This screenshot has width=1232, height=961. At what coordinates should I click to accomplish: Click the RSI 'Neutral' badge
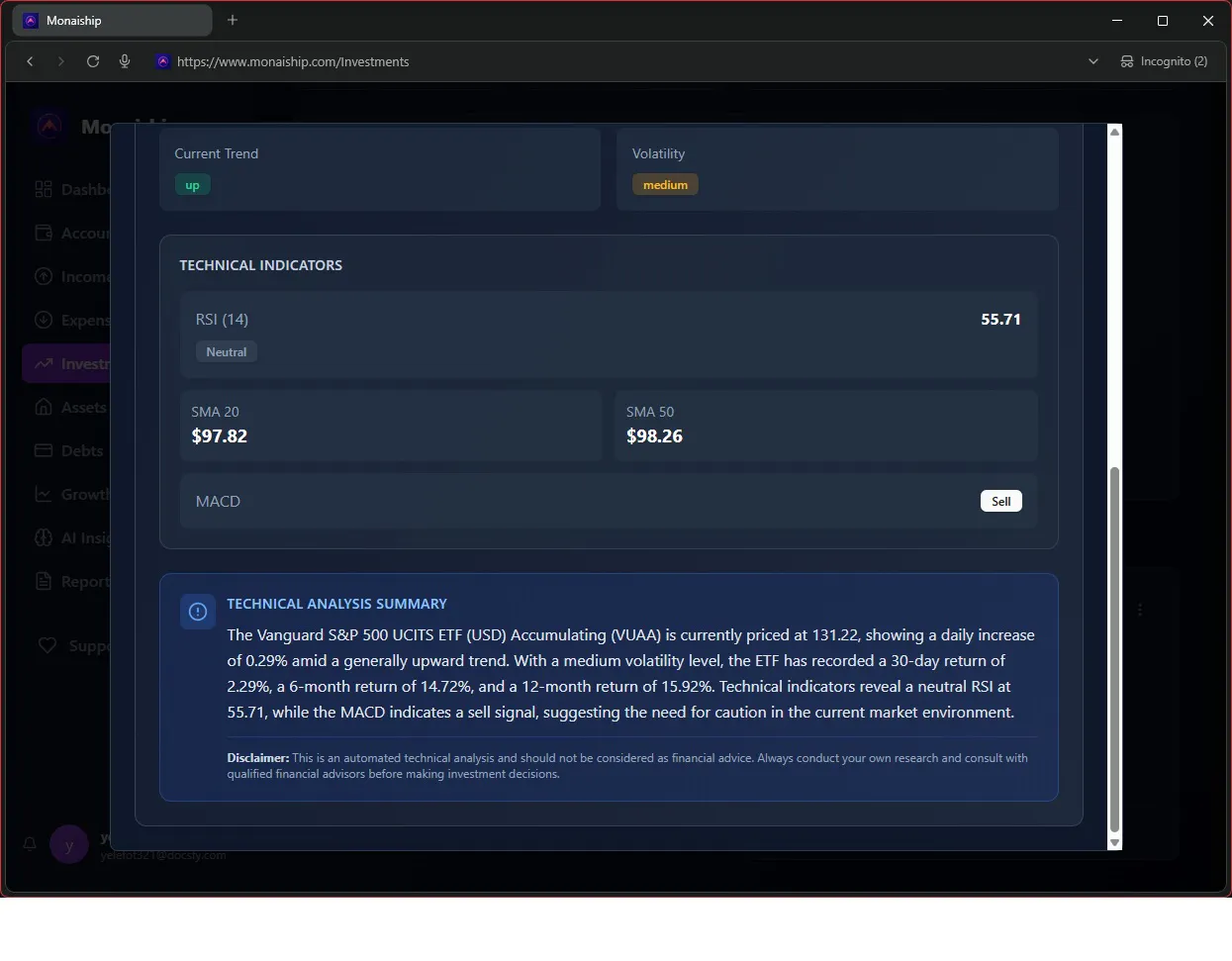tap(227, 352)
